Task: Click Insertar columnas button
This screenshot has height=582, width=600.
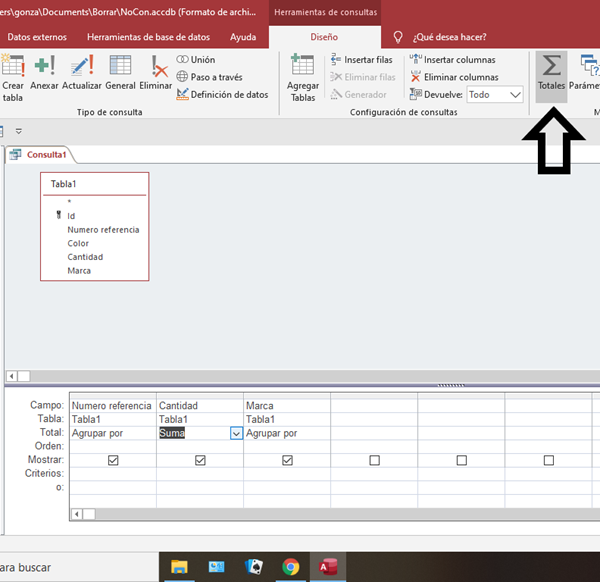Action: 454,60
